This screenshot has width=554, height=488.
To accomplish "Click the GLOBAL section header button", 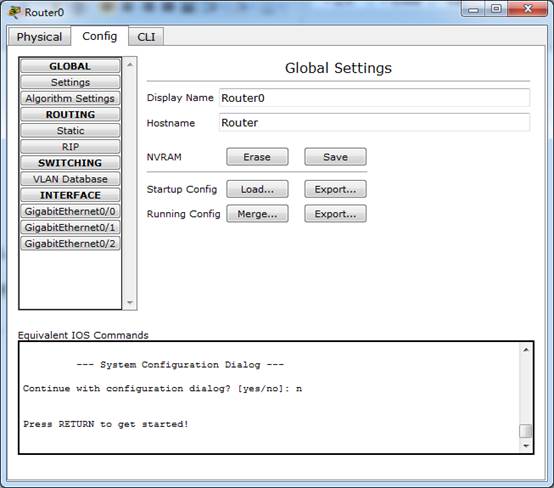I will (x=70, y=66).
